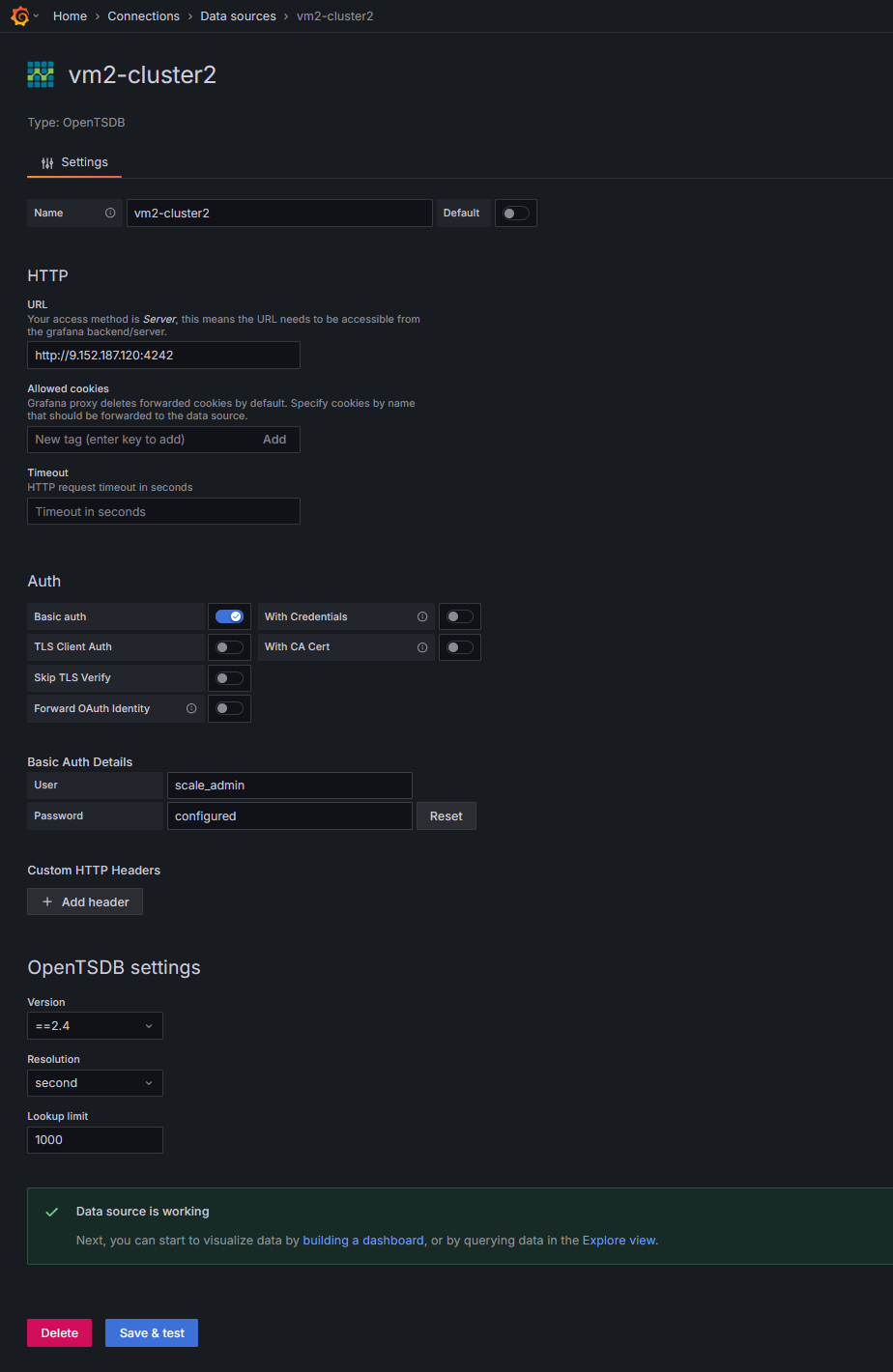Open the Grafana logo menu
This screenshot has width=893, height=1372.
[x=19, y=16]
